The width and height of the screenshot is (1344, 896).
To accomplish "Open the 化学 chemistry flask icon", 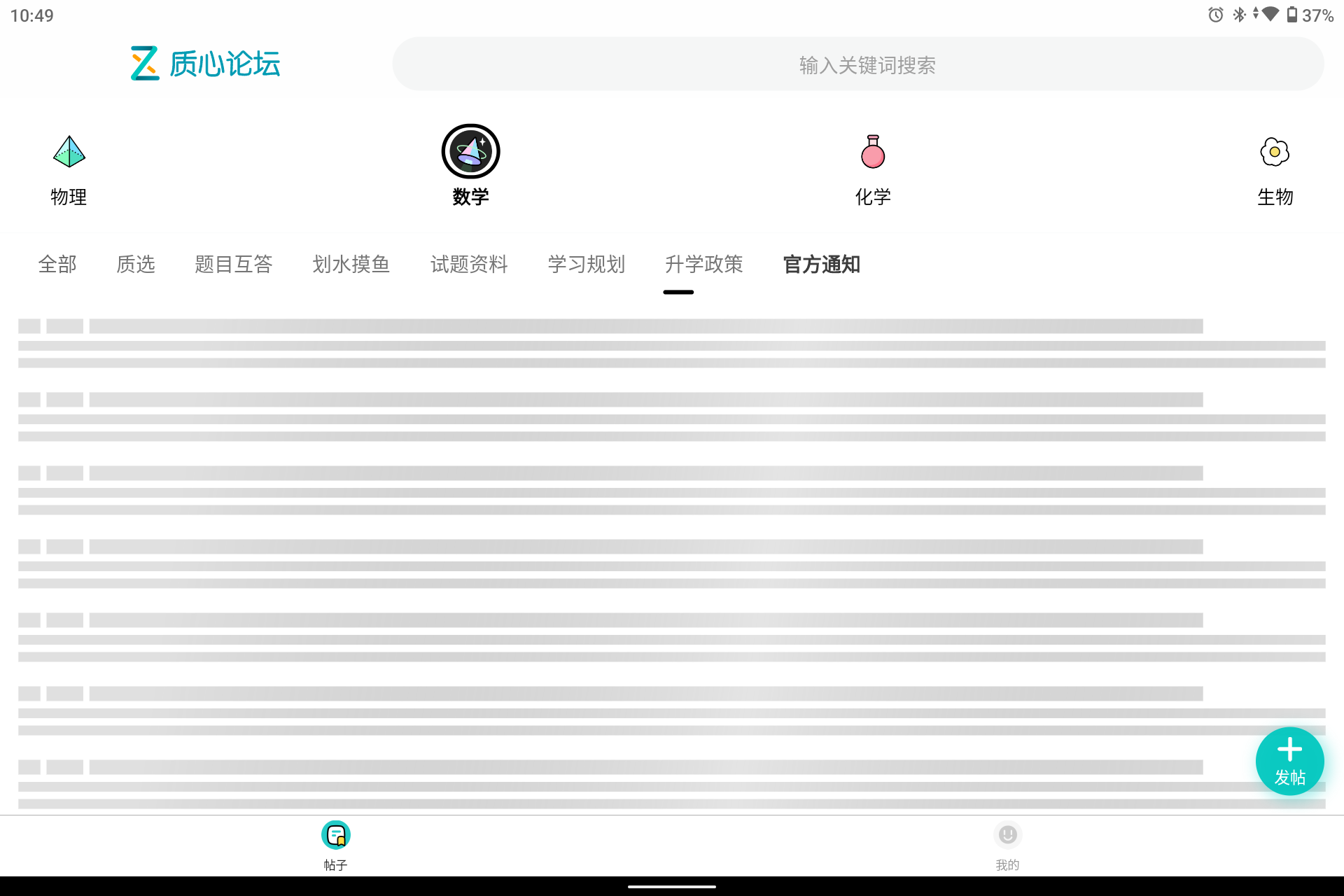I will (873, 152).
